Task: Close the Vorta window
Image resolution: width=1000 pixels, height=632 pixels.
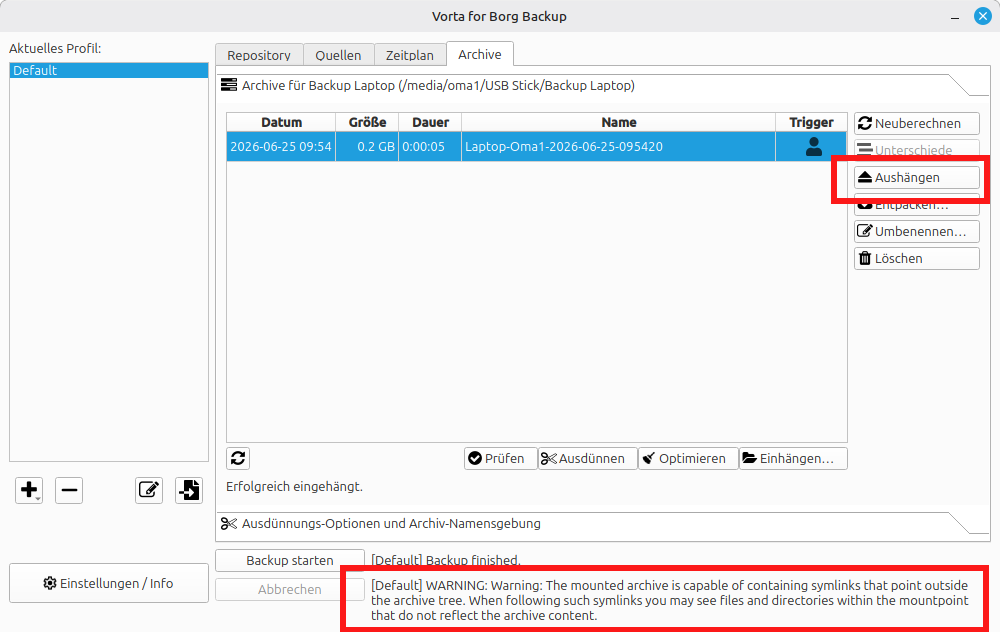Action: (x=982, y=16)
